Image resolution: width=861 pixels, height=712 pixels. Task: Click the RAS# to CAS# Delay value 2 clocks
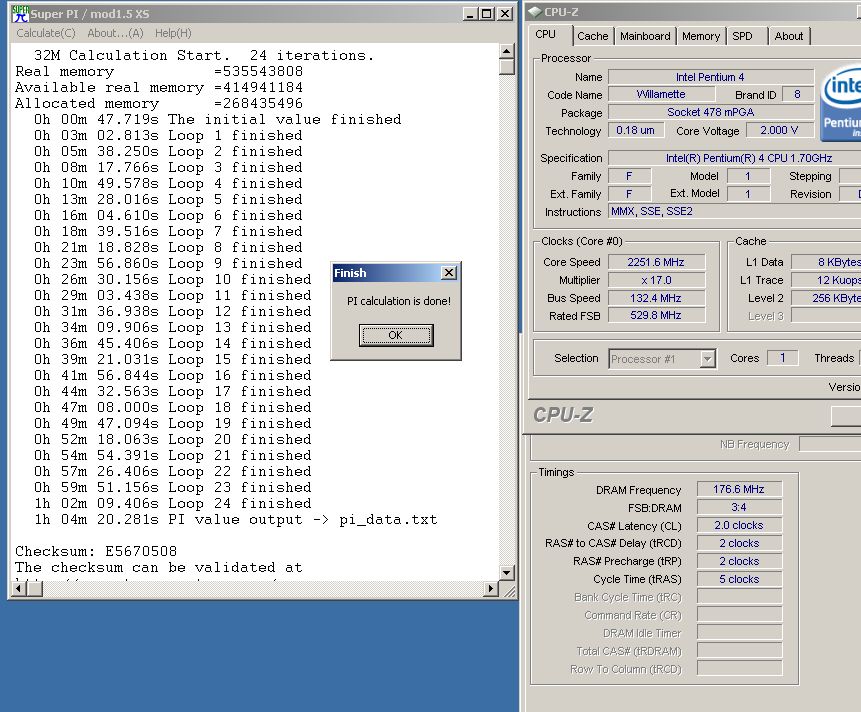coord(739,543)
